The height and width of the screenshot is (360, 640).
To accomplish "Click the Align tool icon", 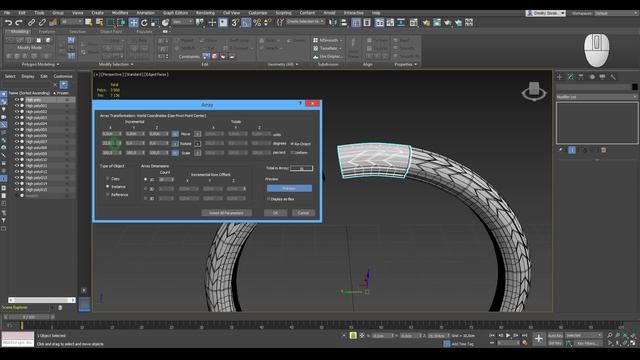I will tap(344, 23).
